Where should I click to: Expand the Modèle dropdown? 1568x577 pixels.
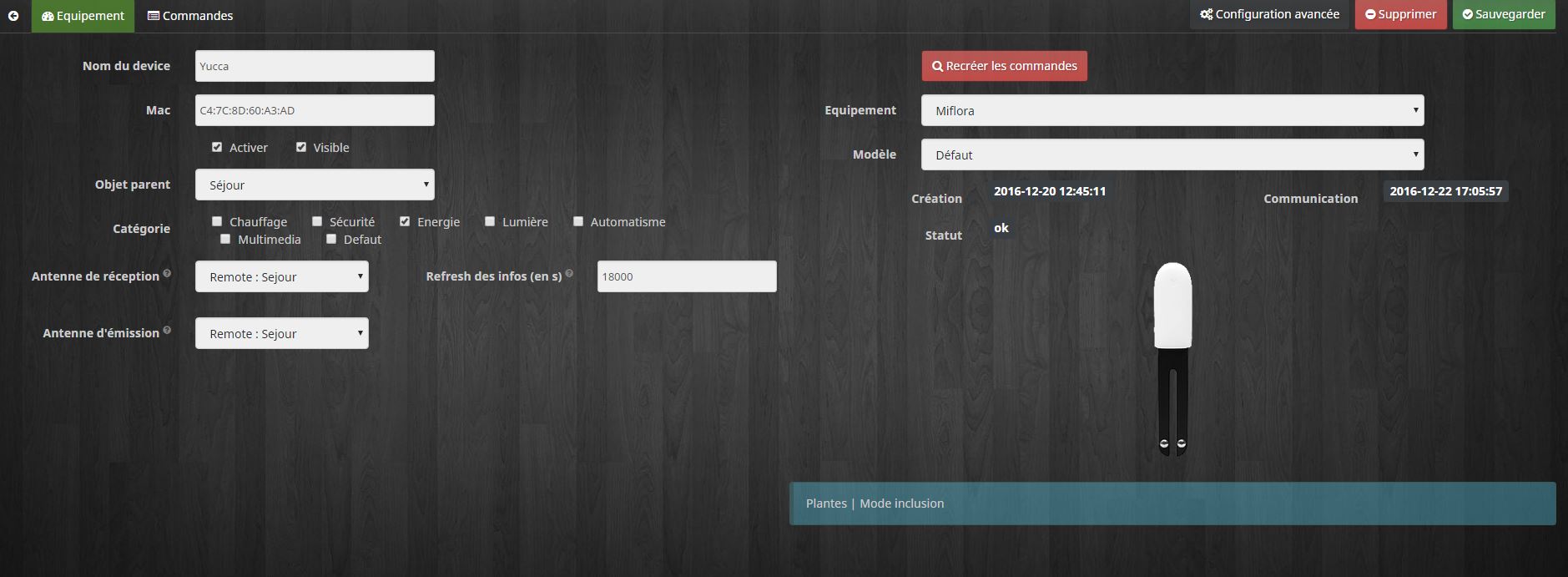pyautogui.click(x=1172, y=154)
